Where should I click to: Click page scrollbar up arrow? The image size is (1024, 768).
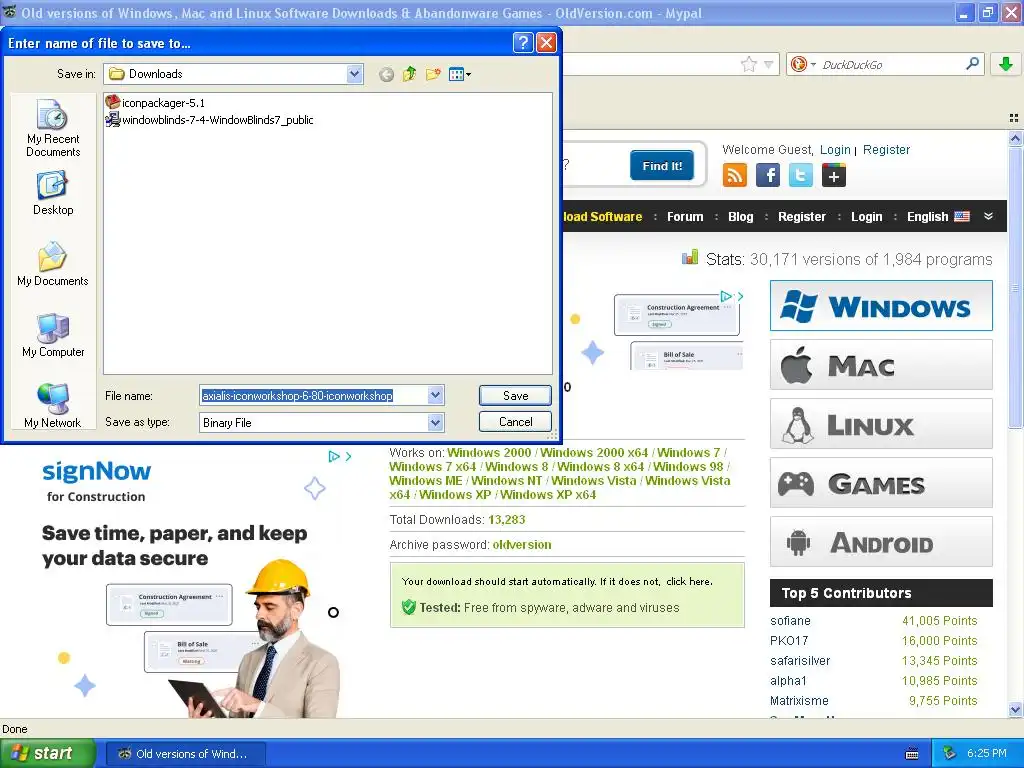(1015, 138)
